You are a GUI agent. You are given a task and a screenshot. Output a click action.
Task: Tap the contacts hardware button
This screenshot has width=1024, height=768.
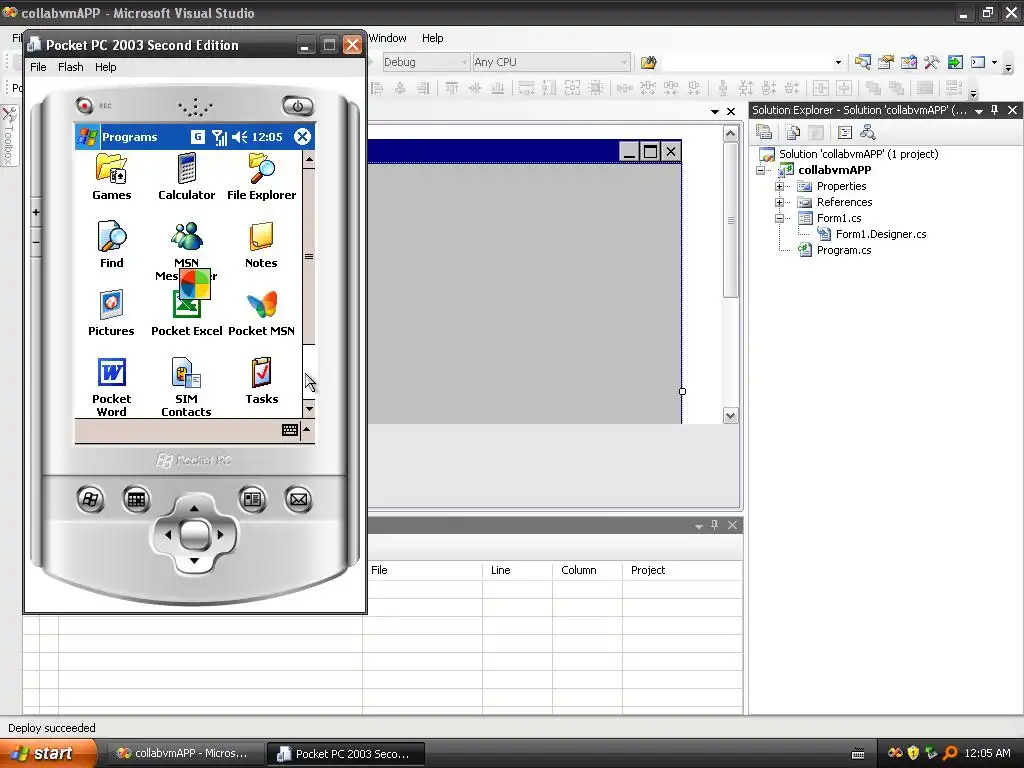[252, 500]
